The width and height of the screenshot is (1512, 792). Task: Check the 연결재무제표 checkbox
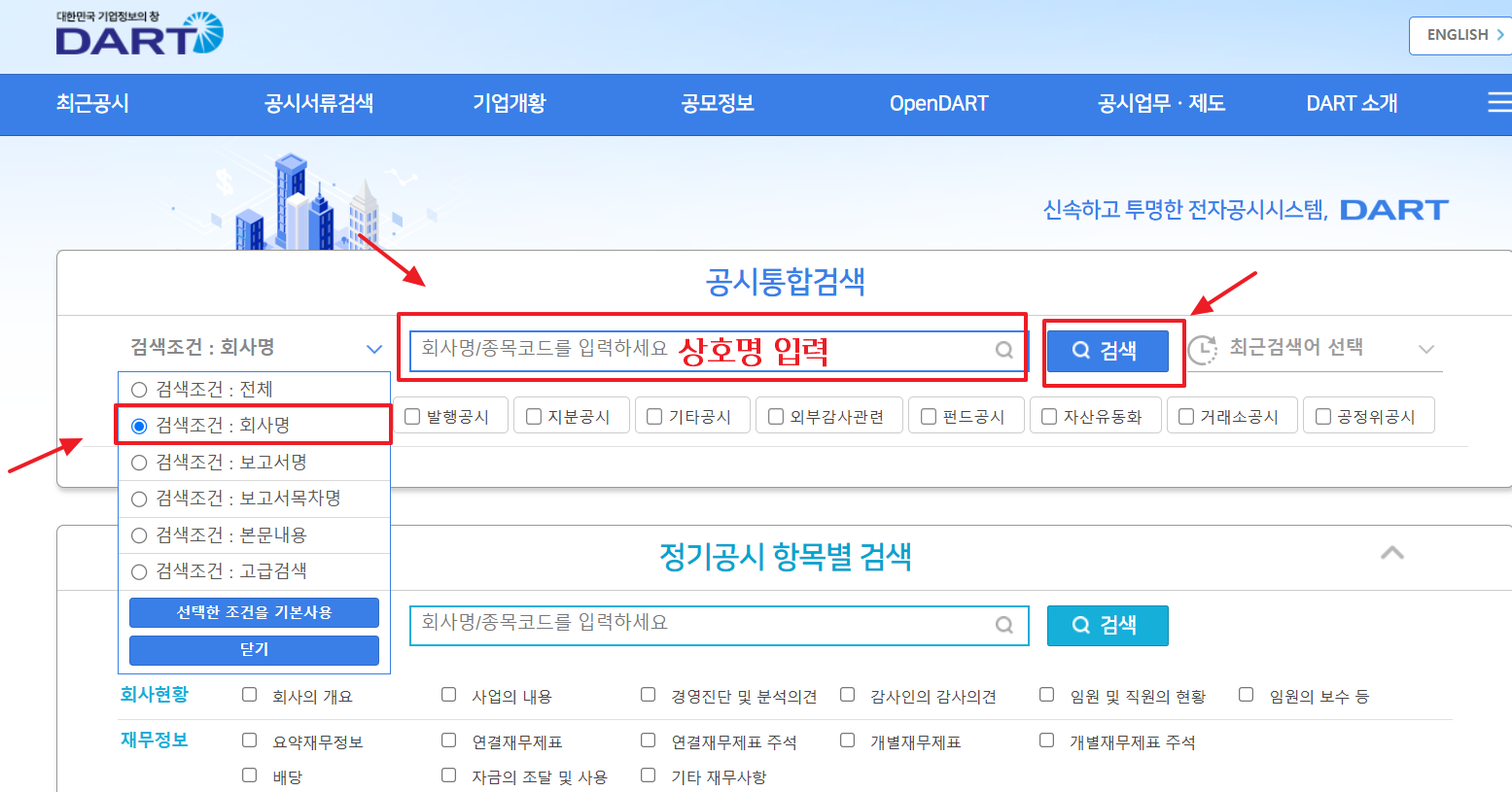point(448,740)
